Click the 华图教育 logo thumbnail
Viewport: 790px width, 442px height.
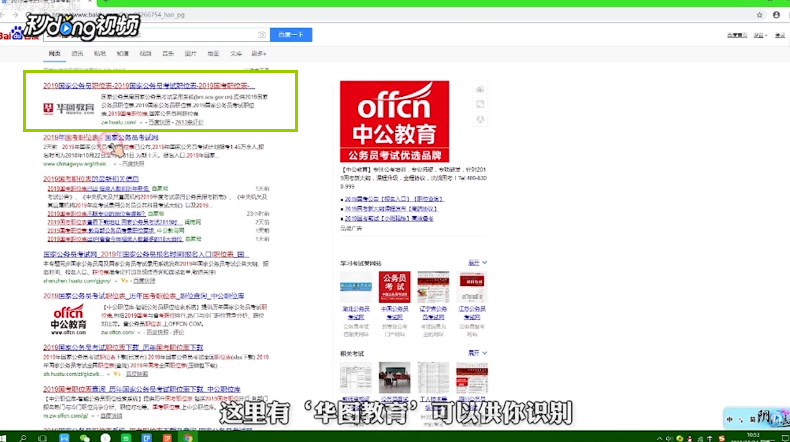[x=69, y=108]
